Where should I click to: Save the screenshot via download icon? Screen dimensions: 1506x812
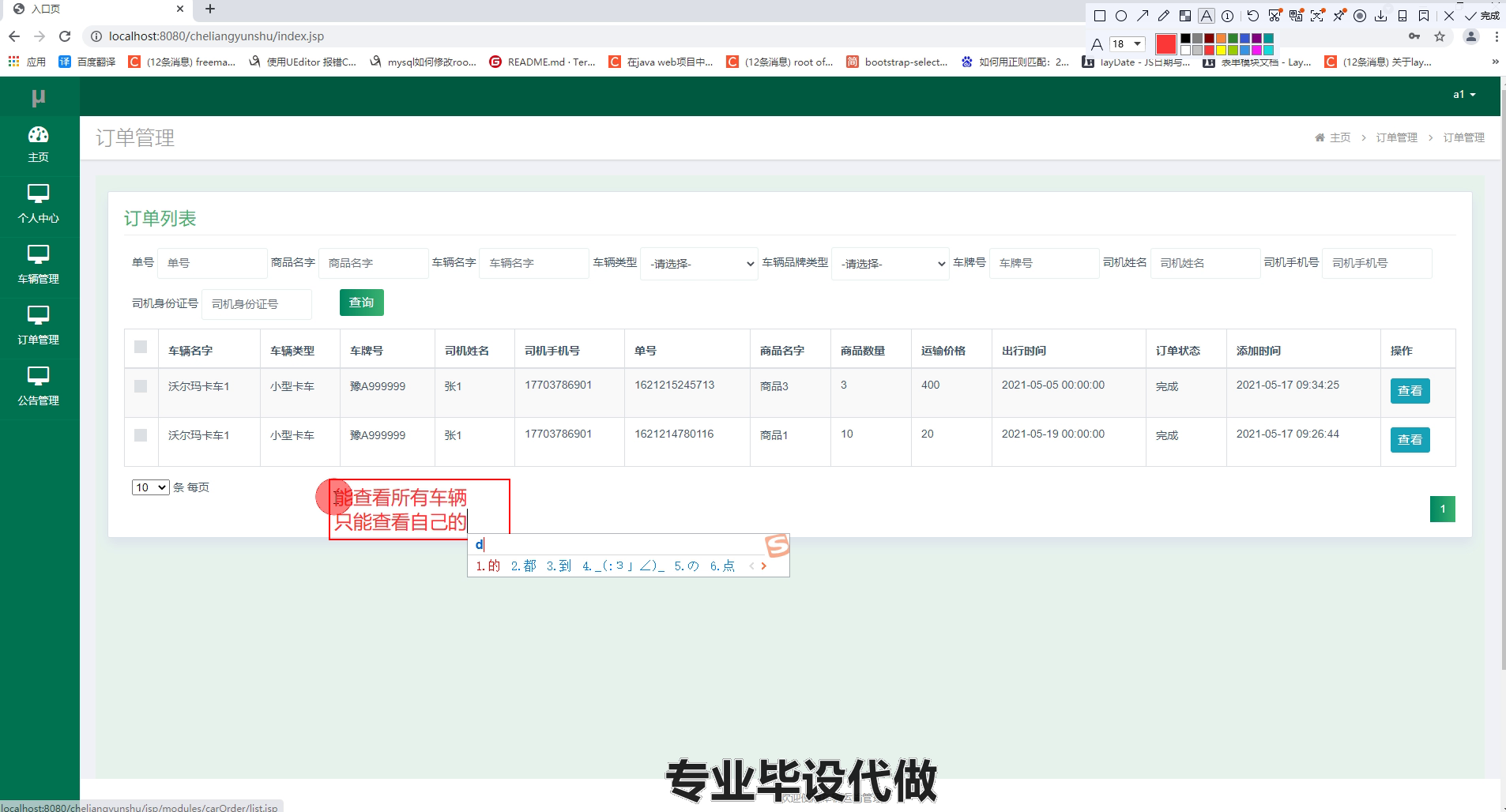1381,16
